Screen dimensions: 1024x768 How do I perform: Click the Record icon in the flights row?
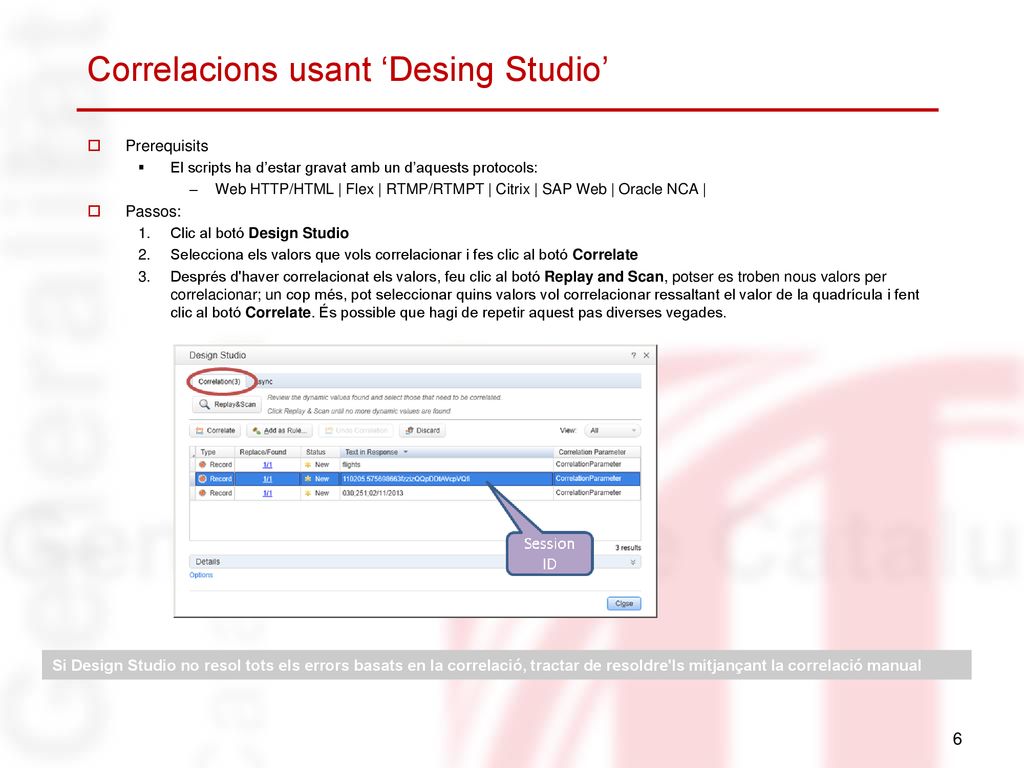(202, 464)
